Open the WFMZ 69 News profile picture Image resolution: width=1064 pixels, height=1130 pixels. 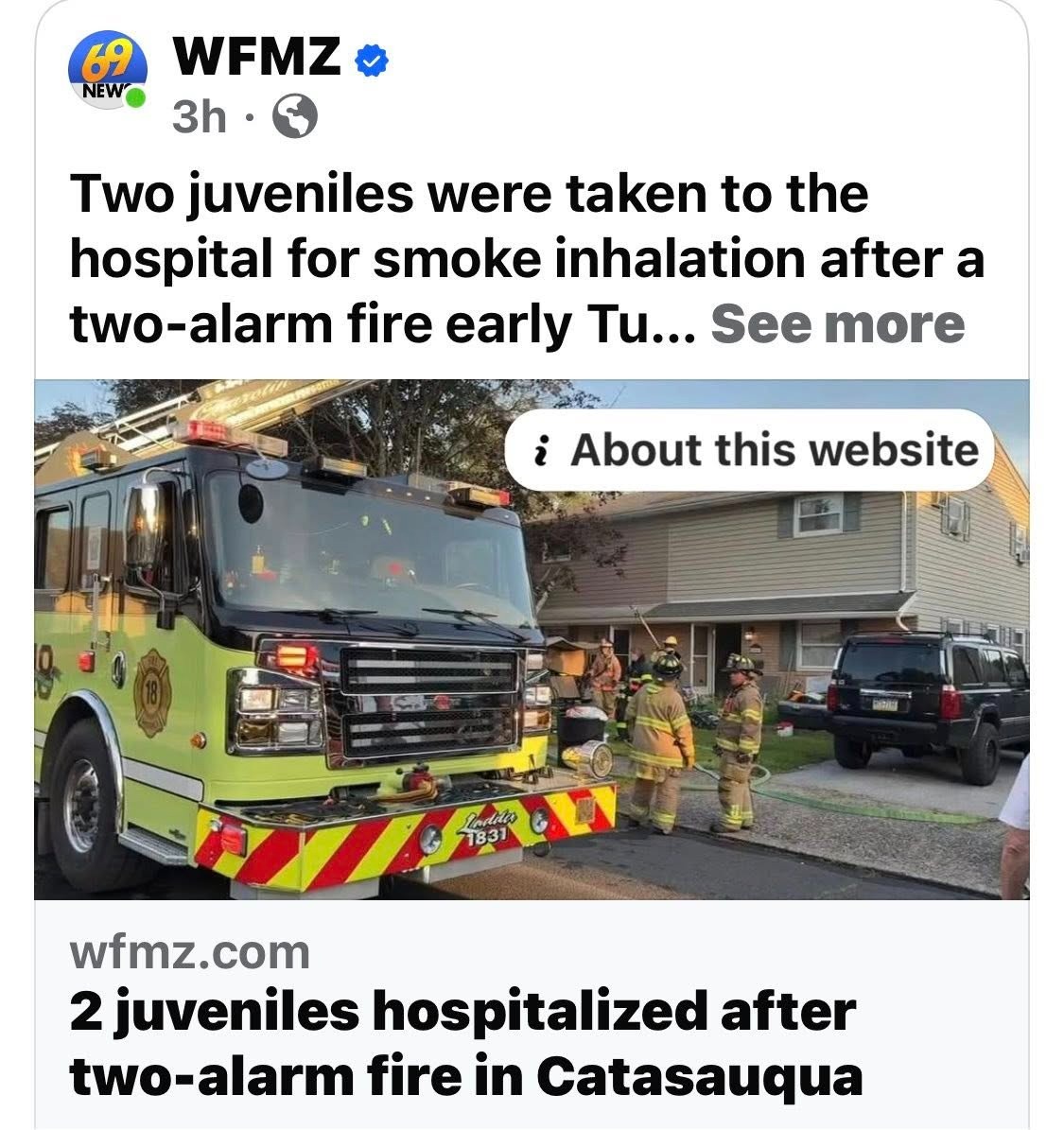[107, 70]
